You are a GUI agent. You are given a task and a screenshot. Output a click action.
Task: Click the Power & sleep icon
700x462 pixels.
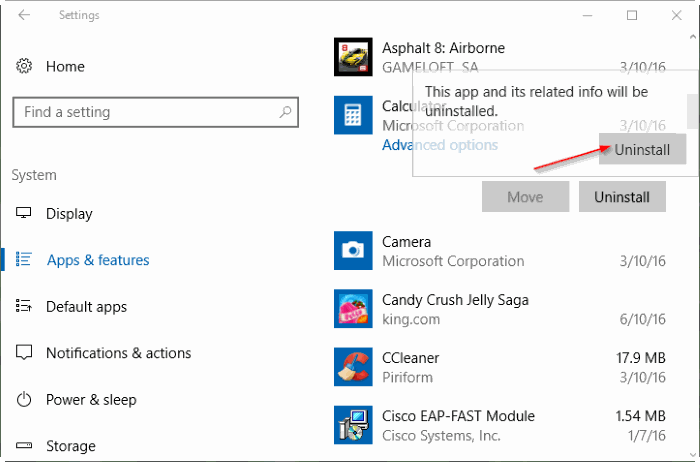(x=24, y=399)
